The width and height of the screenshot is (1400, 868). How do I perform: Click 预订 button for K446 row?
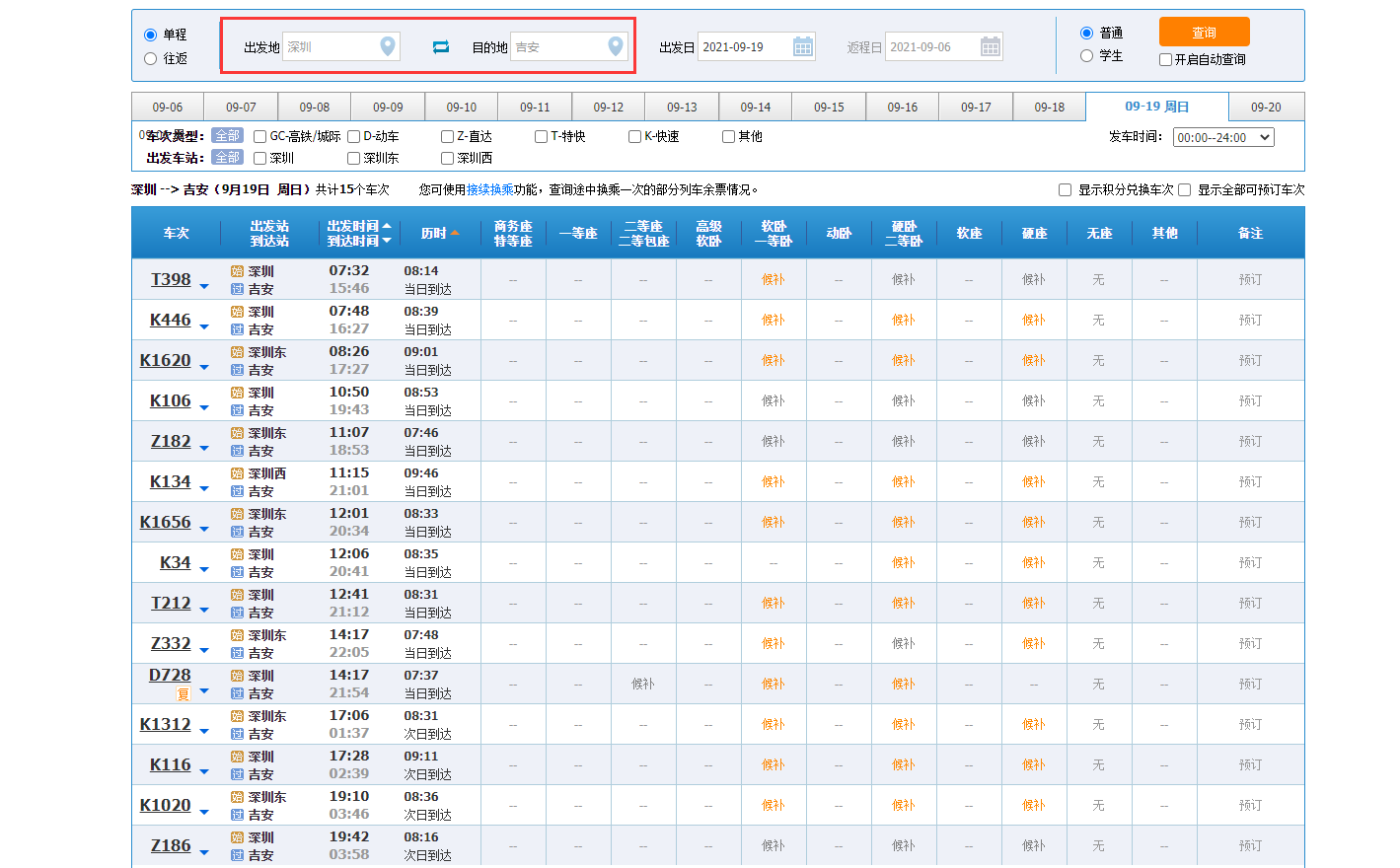(x=1250, y=320)
